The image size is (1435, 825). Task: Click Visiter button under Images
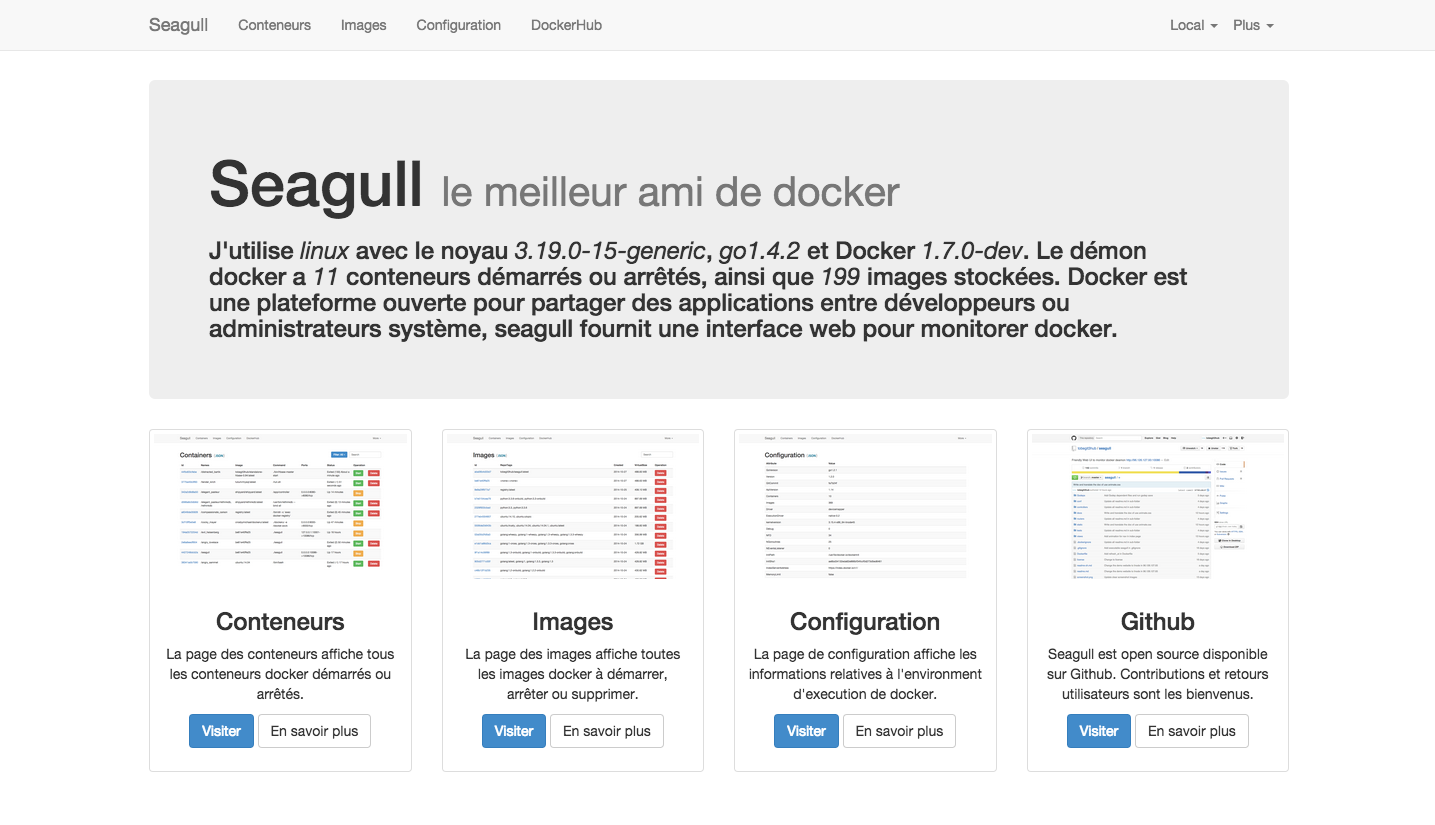pyautogui.click(x=514, y=731)
